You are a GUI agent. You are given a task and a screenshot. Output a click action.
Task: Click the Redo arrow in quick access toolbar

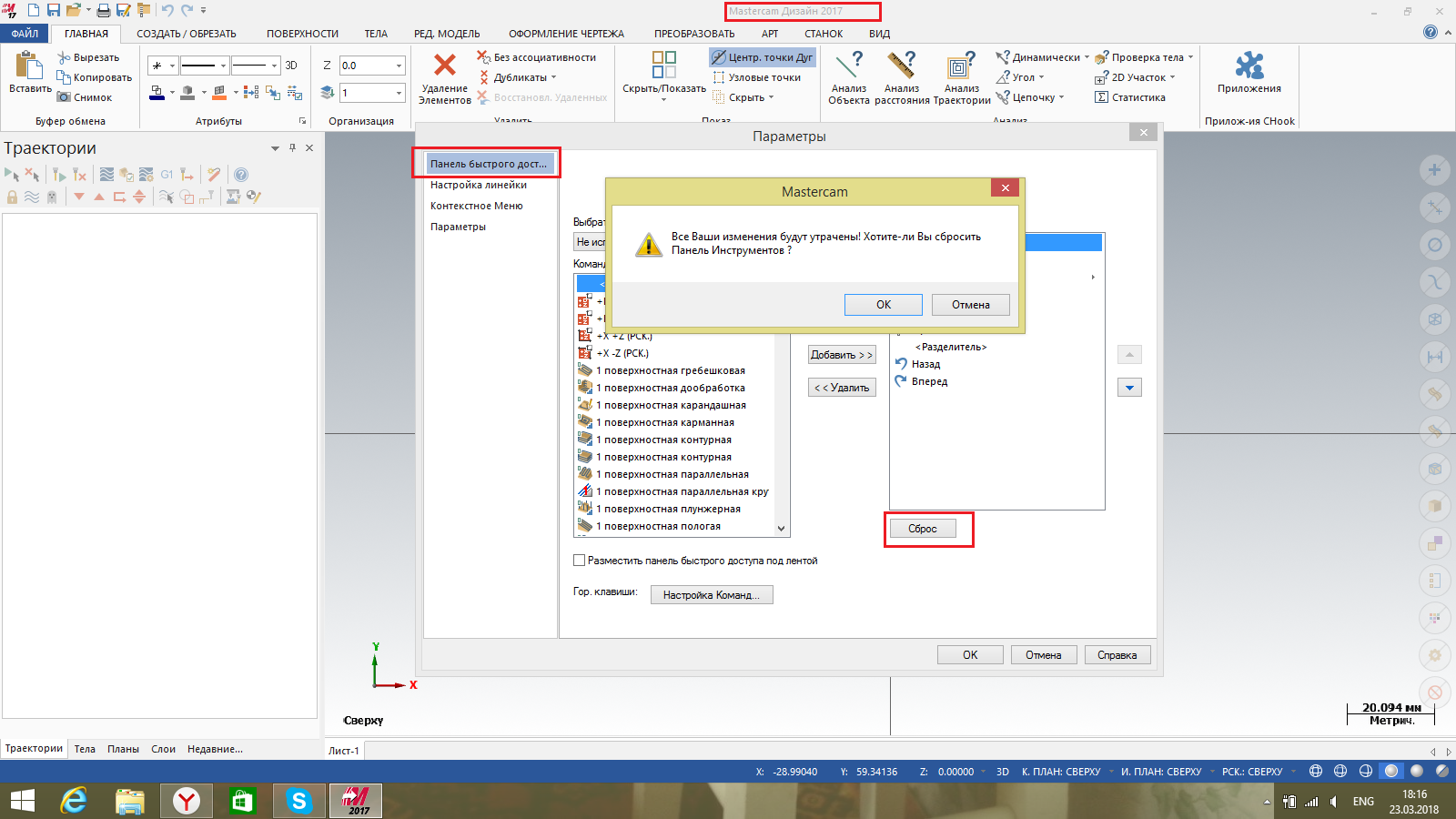tap(187, 10)
